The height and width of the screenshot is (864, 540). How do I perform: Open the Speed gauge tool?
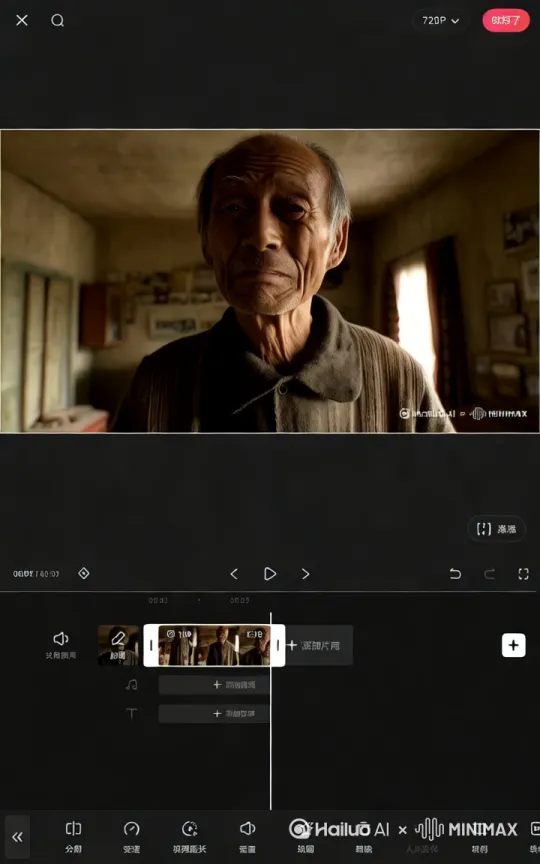(132, 837)
